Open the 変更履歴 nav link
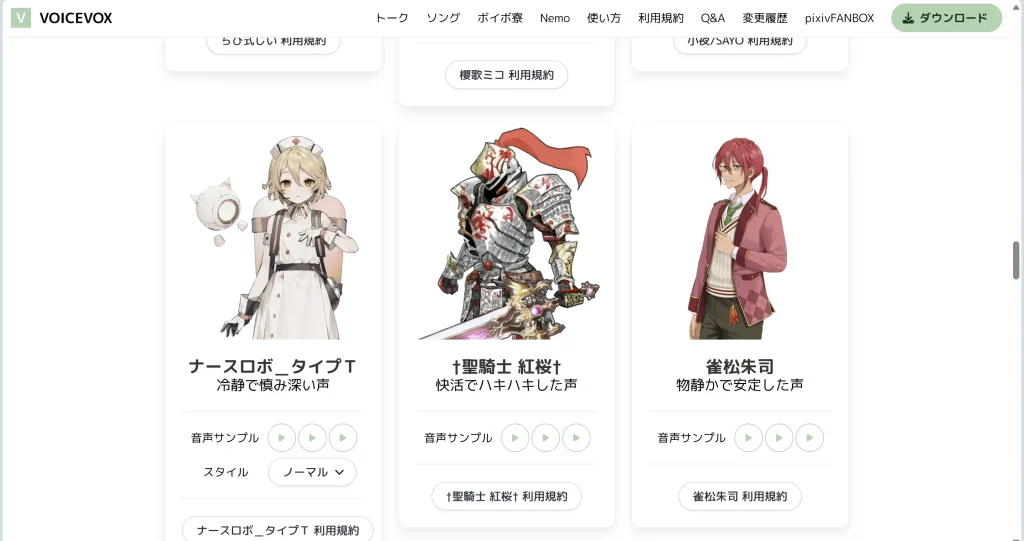This screenshot has height=541, width=1024. pos(765,18)
